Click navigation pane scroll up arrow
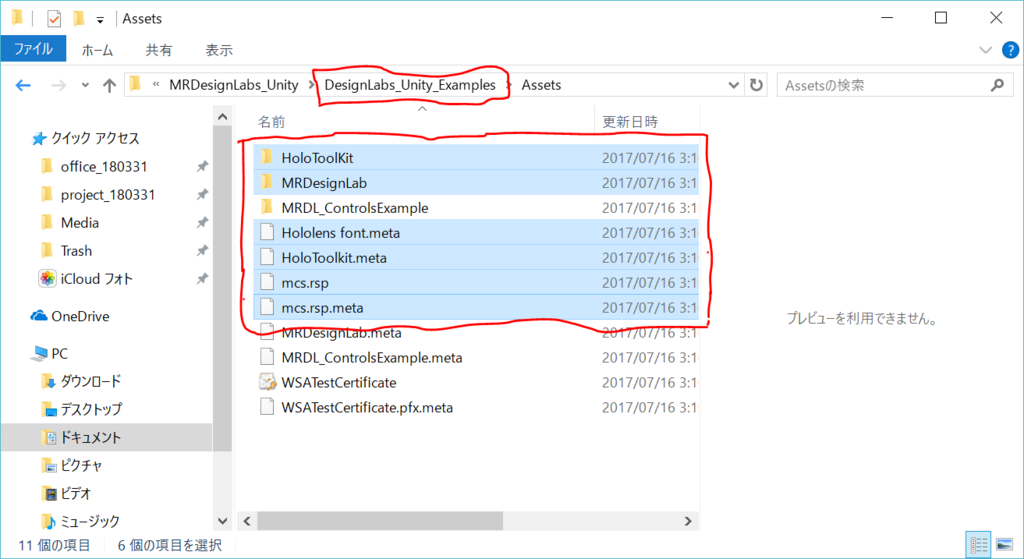The image size is (1024, 559). 222,117
